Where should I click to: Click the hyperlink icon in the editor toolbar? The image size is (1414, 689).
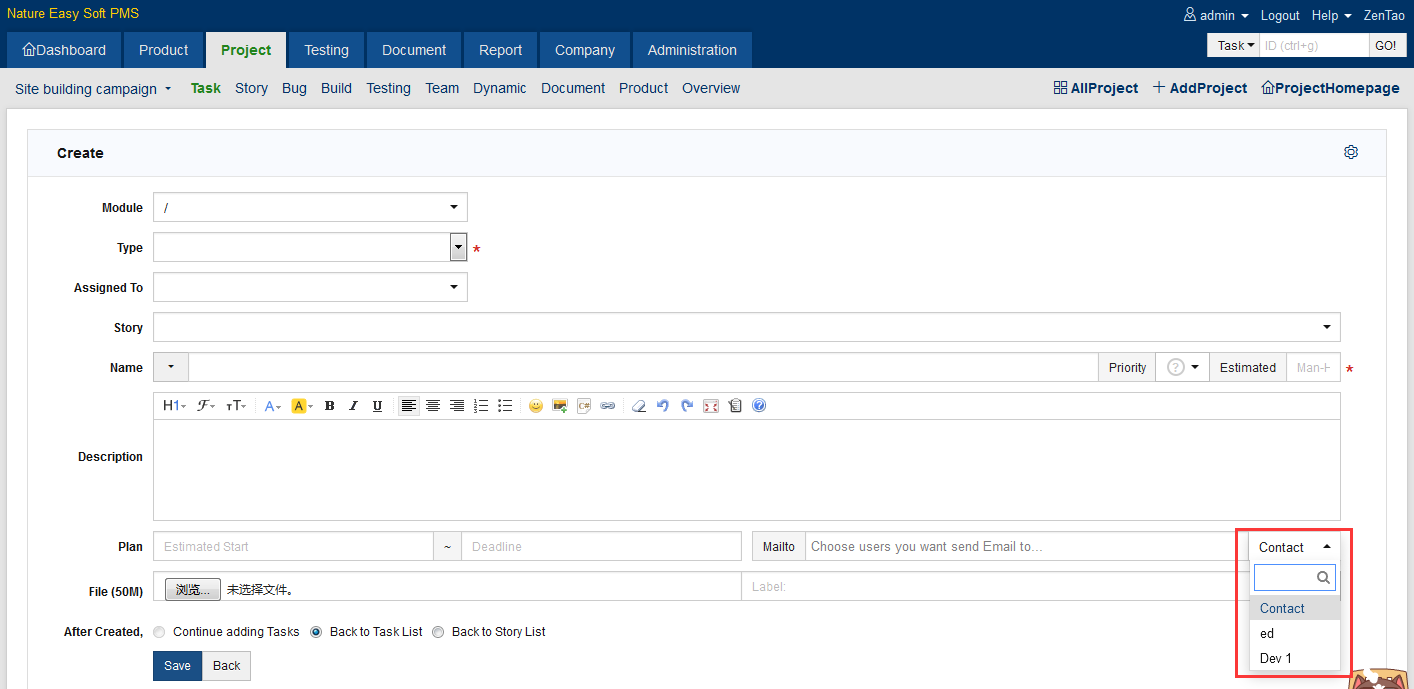point(608,406)
